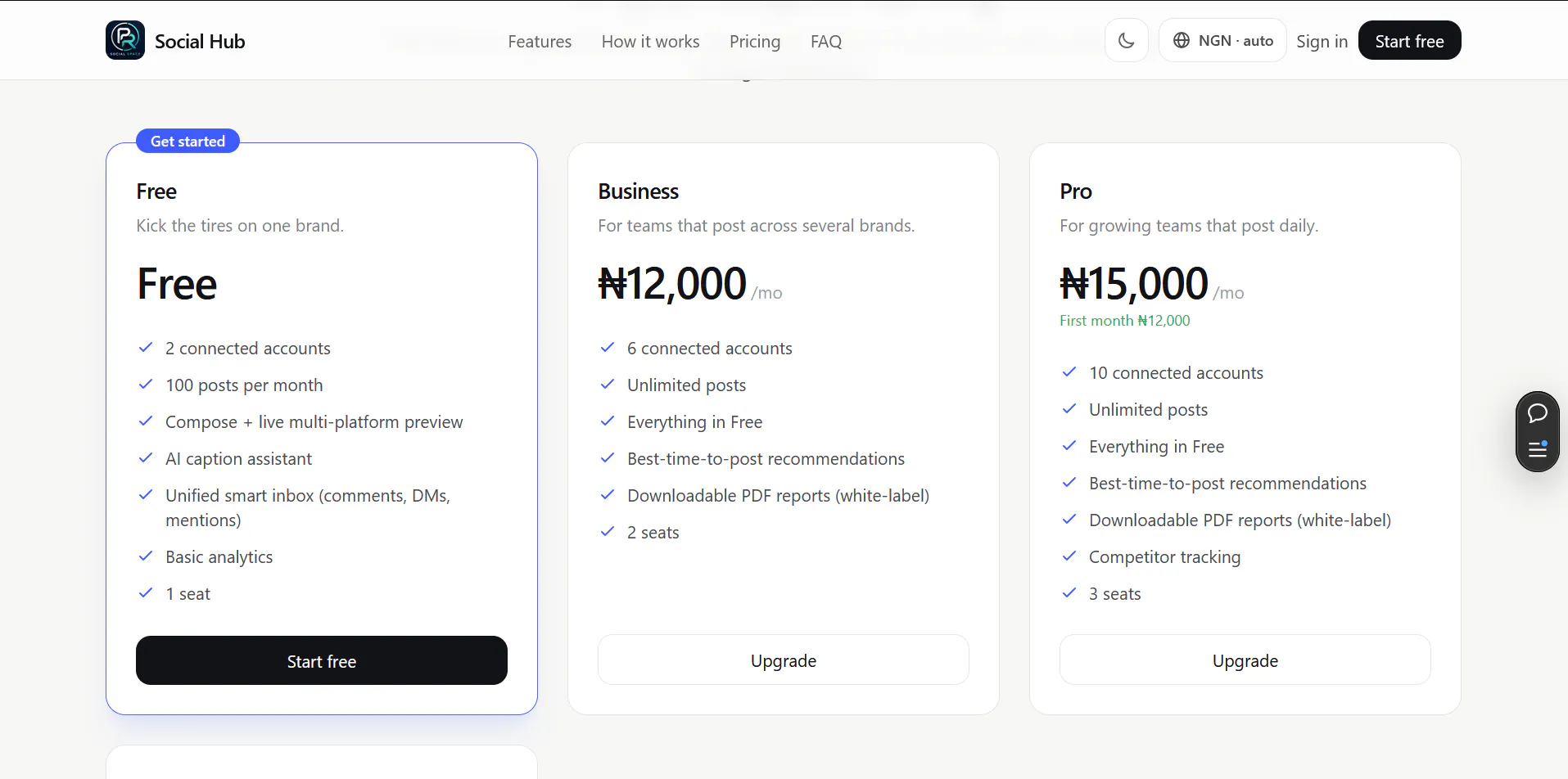Open the How it works section
The height and width of the screenshot is (779, 1568).
(650, 42)
